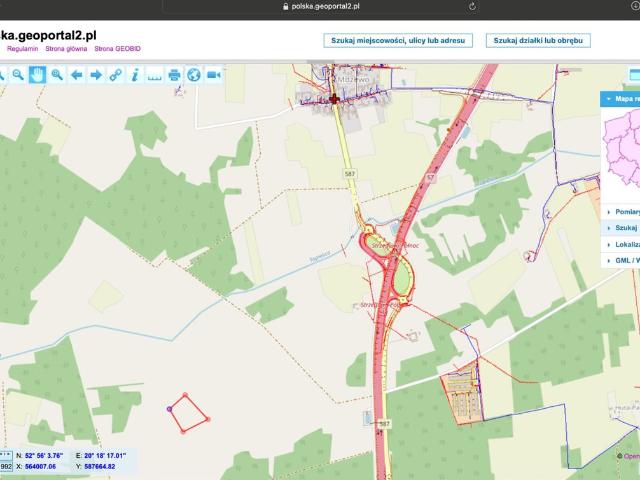Go to previous map view arrow
The width and height of the screenshot is (640, 480).
(x=76, y=74)
